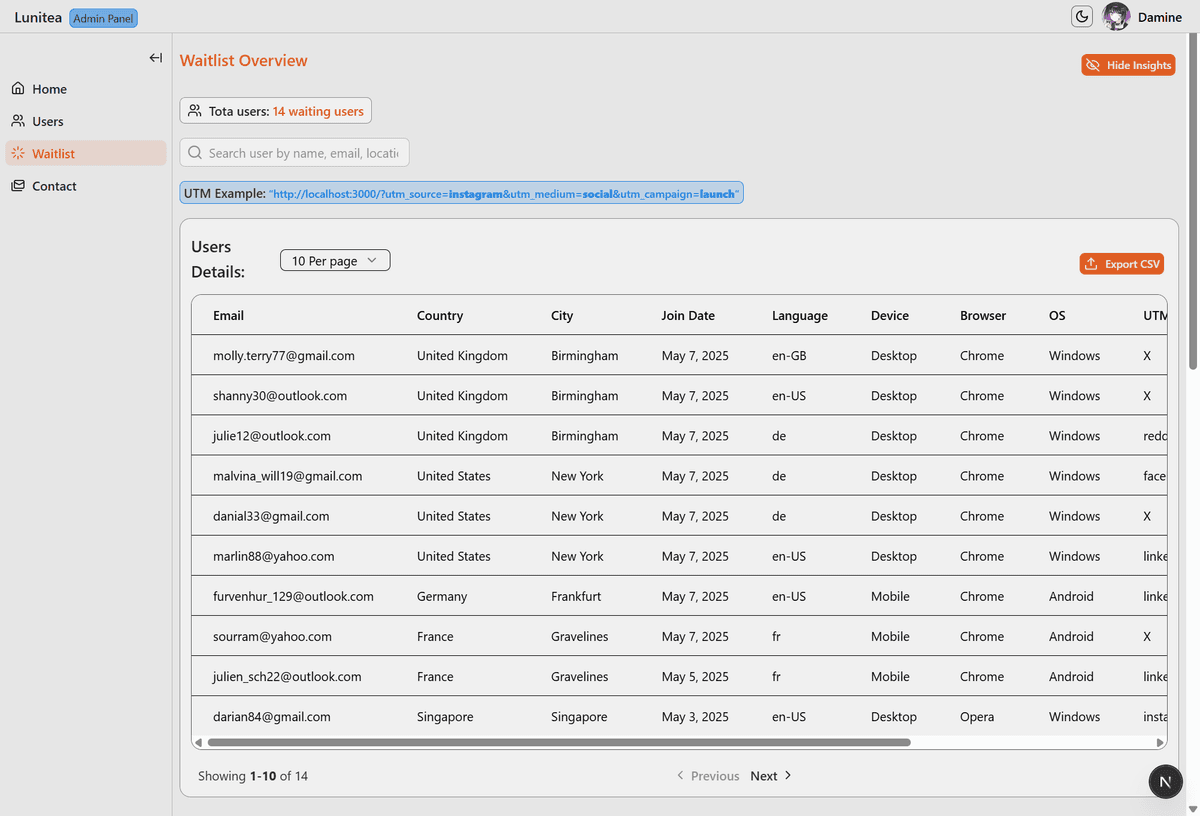Hide the insights panel
Image resolution: width=1200 pixels, height=816 pixels.
[1128, 65]
